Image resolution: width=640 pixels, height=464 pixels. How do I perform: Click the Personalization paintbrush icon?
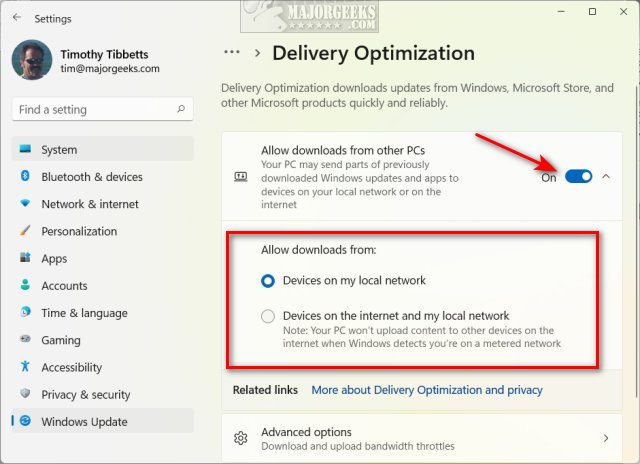click(25, 230)
